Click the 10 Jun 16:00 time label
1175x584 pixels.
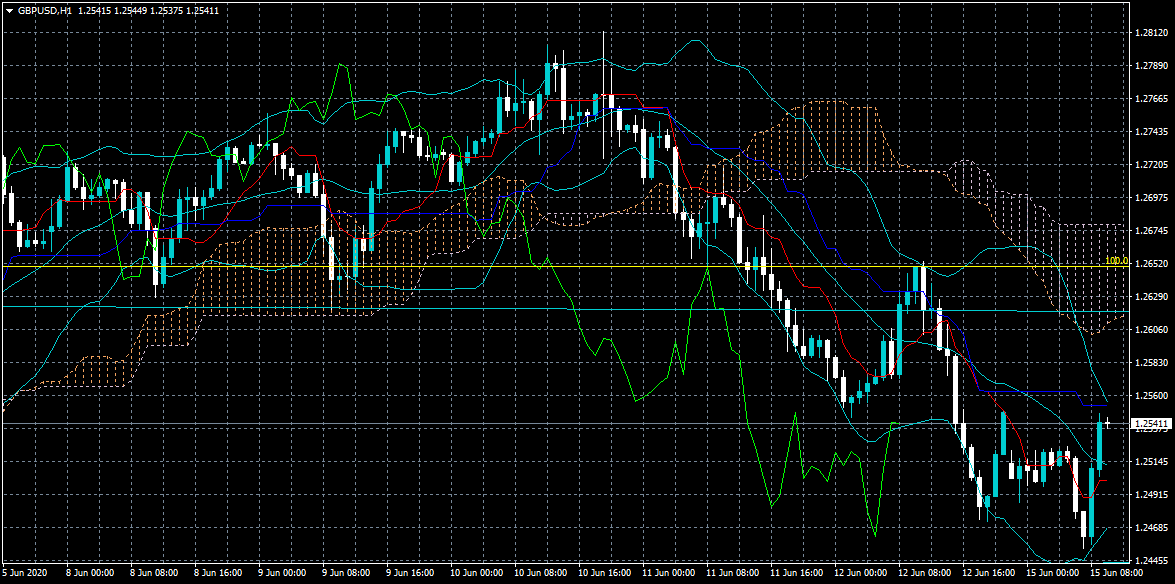604,574
